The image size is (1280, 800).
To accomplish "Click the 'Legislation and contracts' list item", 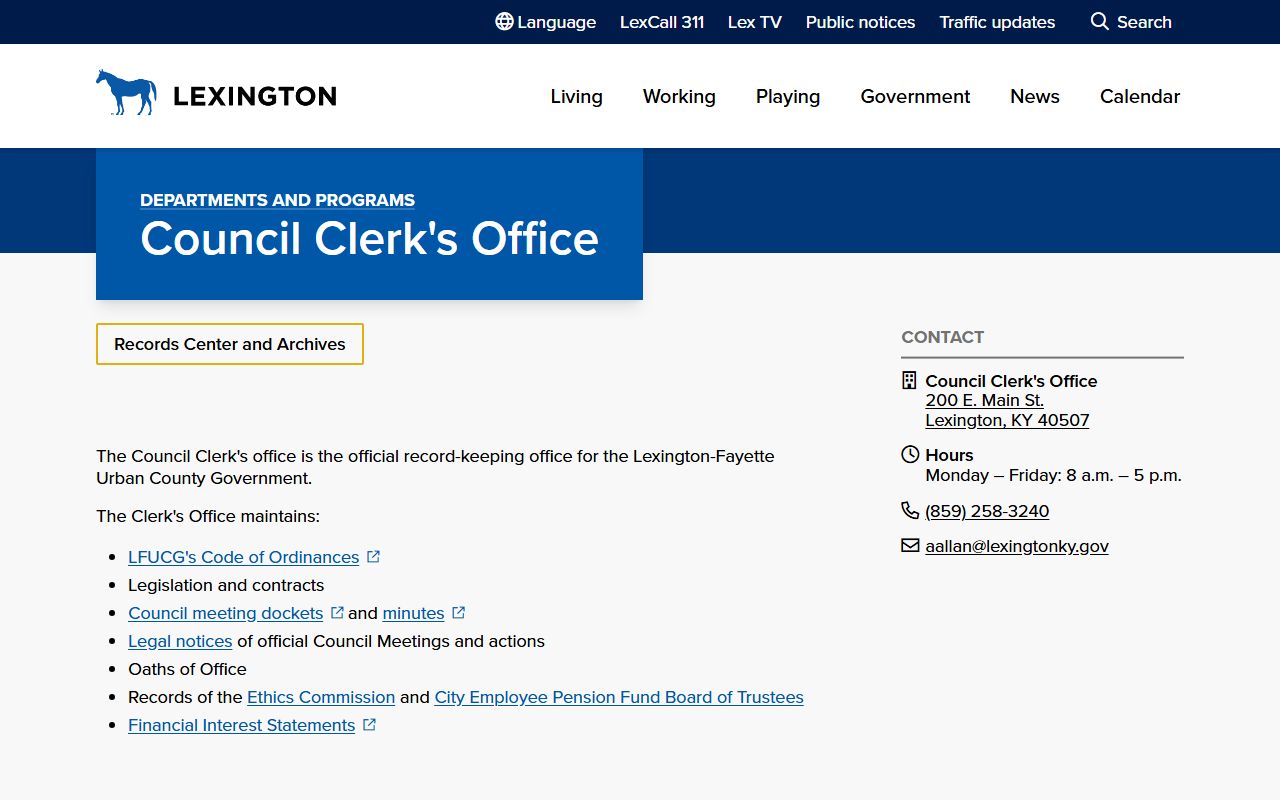I will (x=226, y=585).
